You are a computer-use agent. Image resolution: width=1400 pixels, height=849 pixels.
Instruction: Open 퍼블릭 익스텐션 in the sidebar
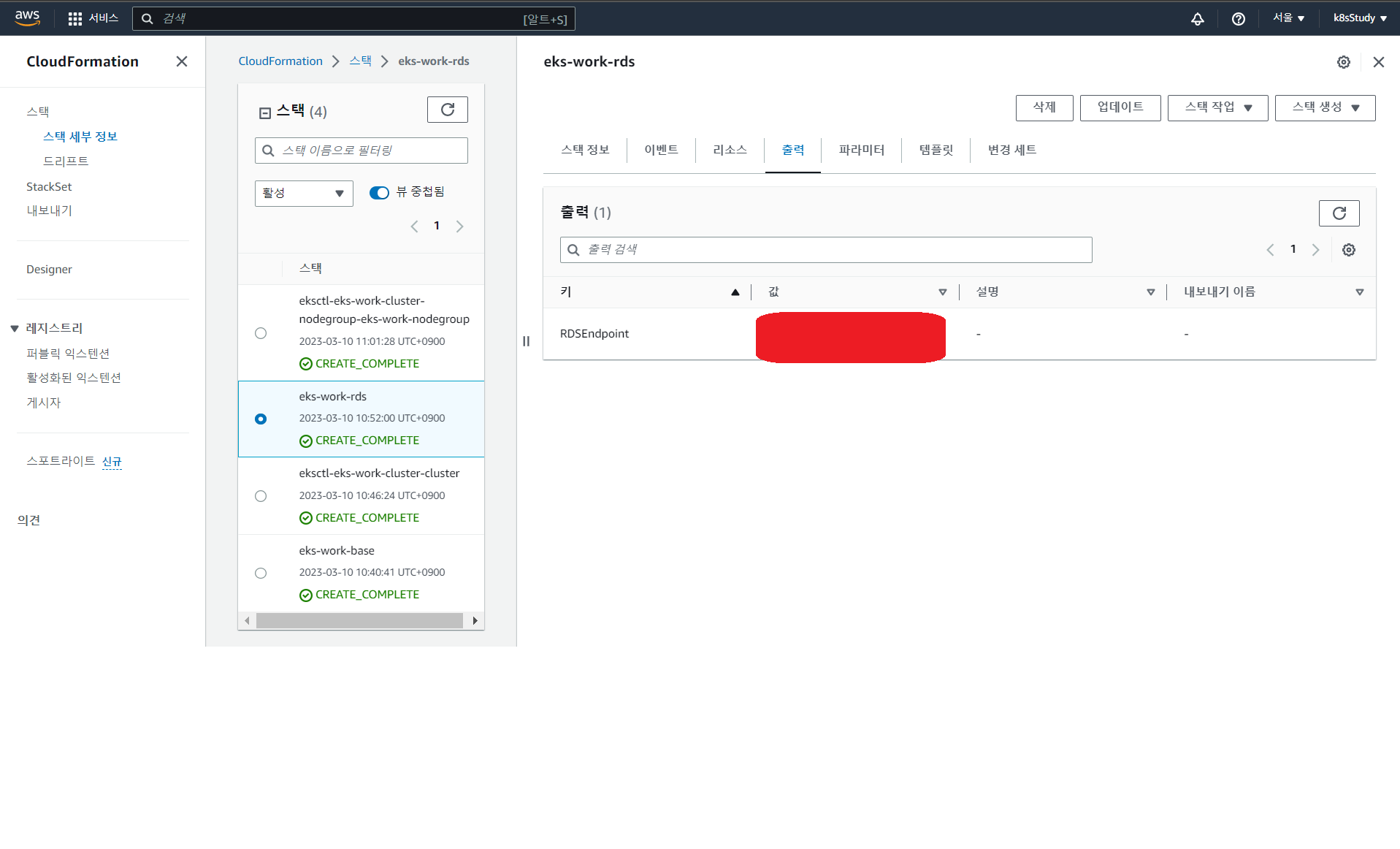pos(68,354)
